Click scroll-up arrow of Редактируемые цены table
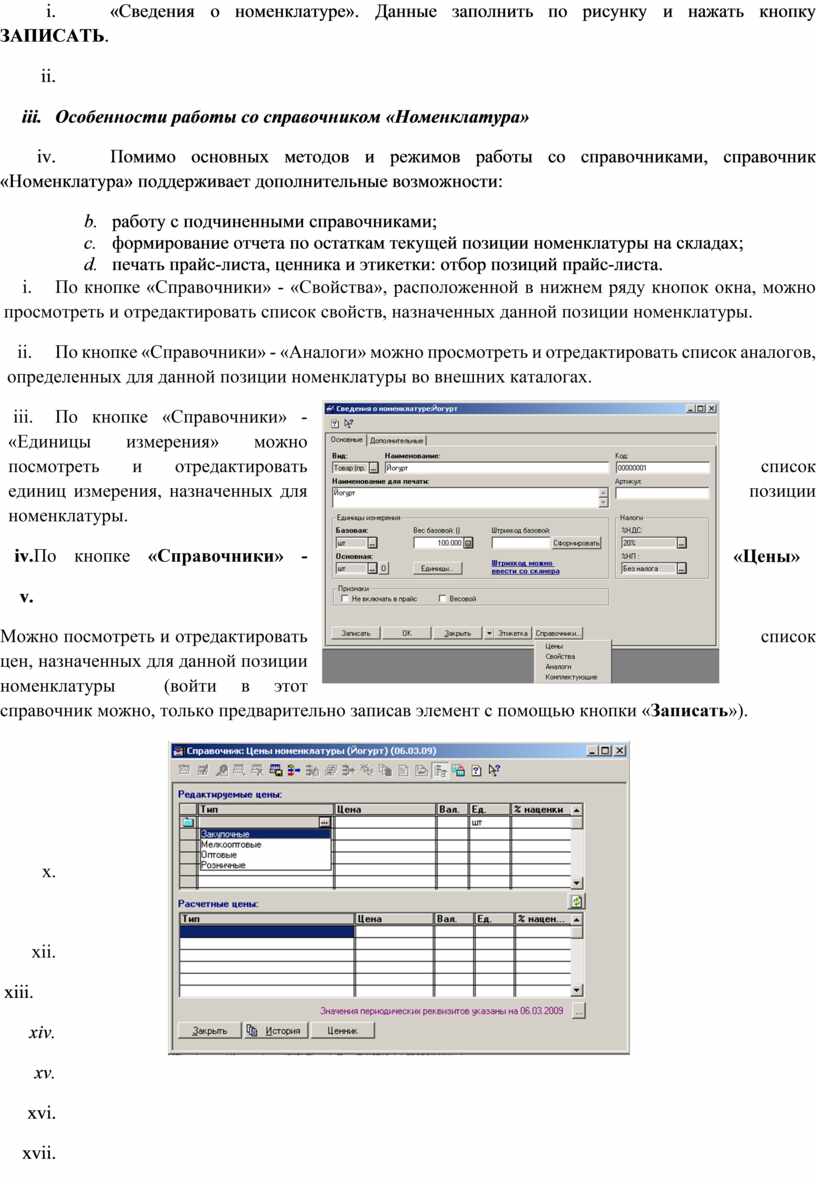The image size is (816, 1184). click(x=577, y=809)
